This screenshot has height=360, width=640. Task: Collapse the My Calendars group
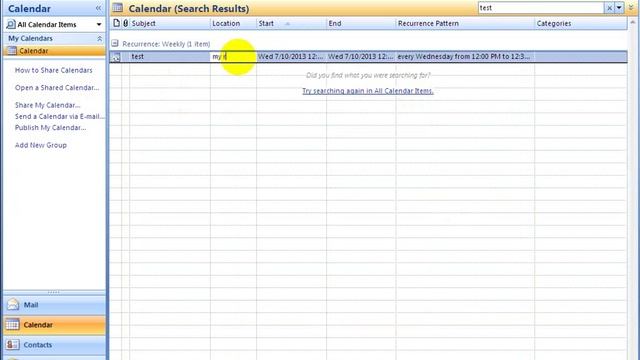(x=99, y=38)
